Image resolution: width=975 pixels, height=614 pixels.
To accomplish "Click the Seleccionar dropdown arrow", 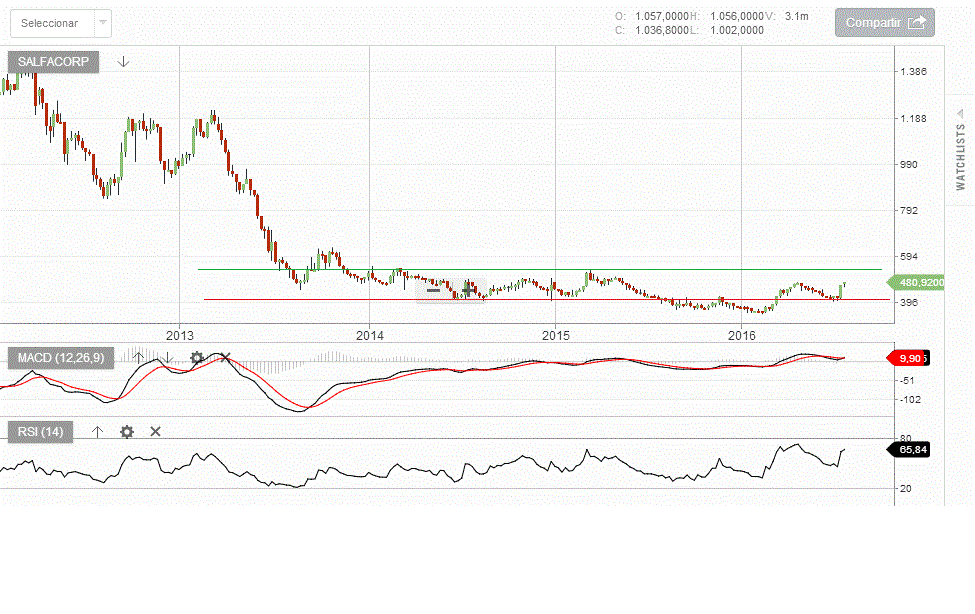I will pos(102,23).
